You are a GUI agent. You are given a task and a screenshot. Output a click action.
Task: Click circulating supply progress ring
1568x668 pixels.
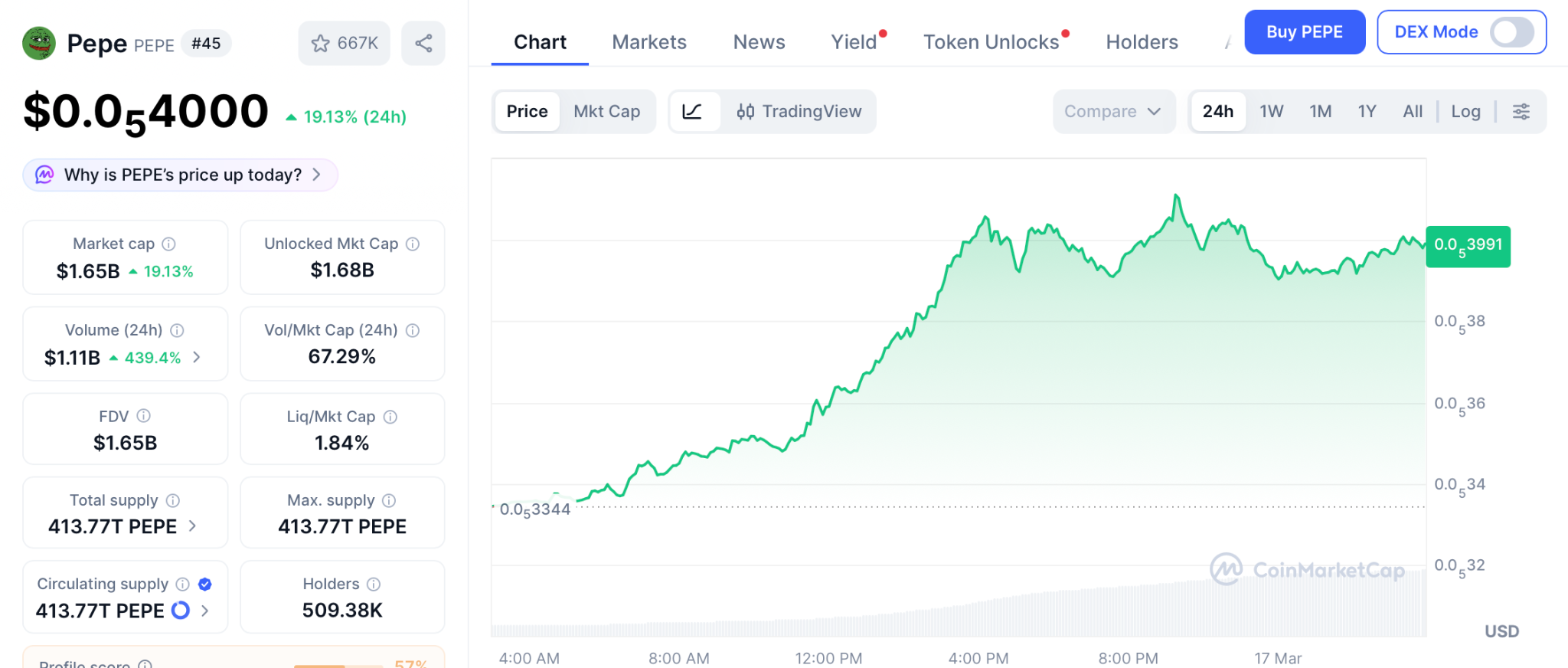181,611
